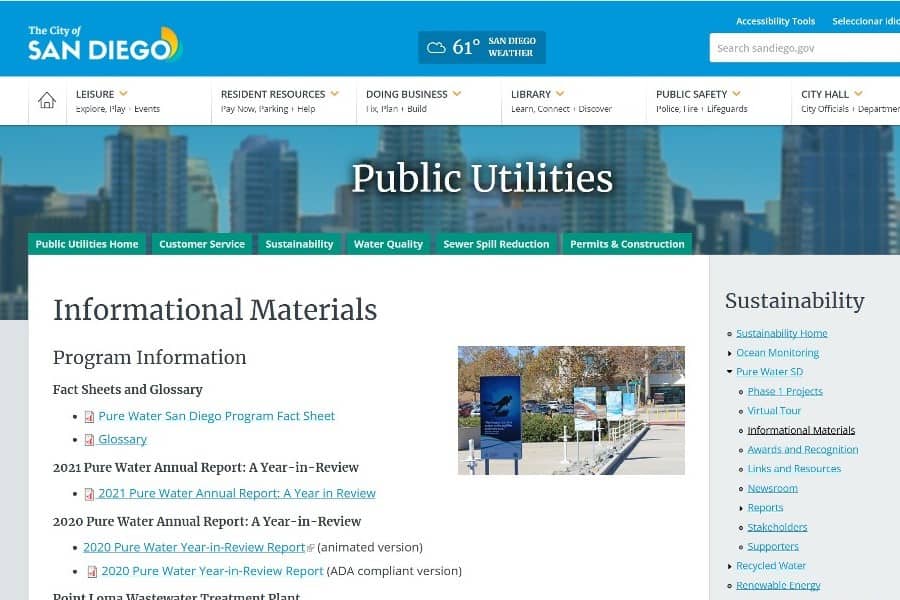
Task: Click the search sandiego.gov input field
Action: tap(803, 48)
